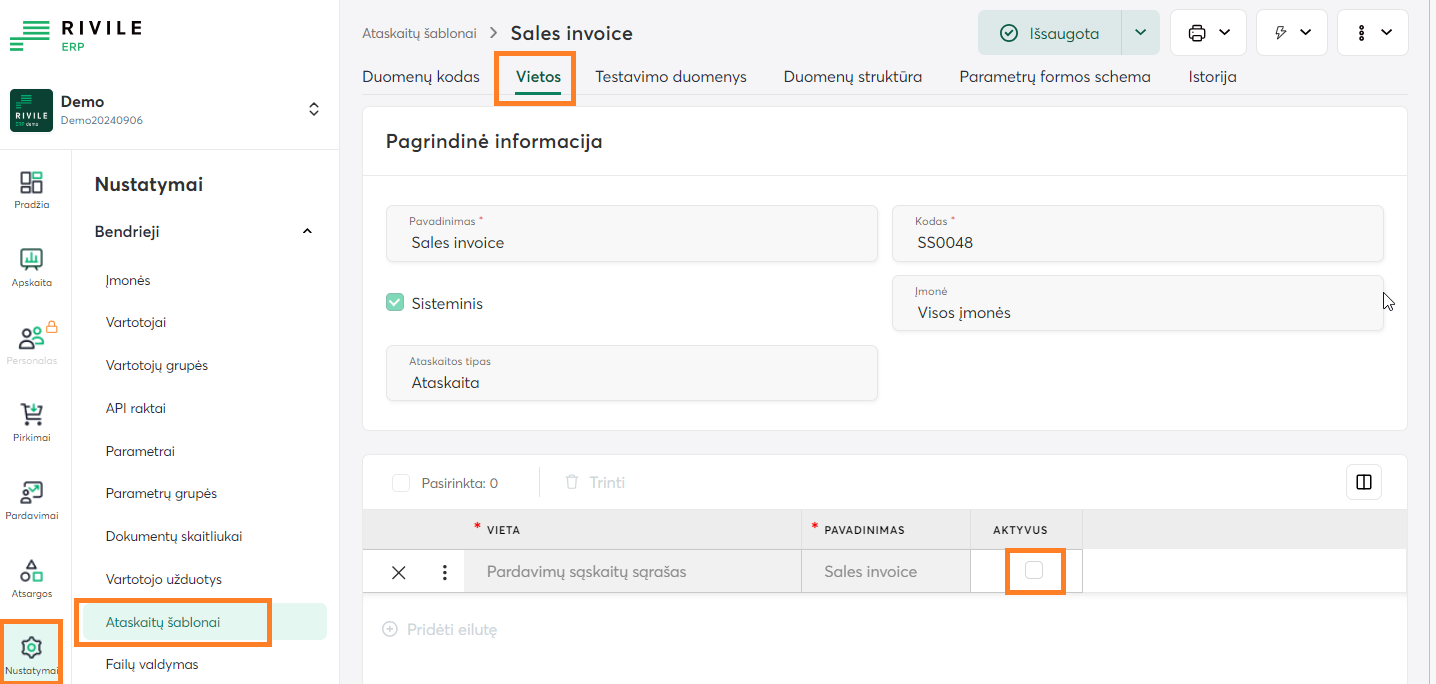Viewport: 1436px width, 684px height.
Task: Remove row with the X icon
Action: (399, 572)
